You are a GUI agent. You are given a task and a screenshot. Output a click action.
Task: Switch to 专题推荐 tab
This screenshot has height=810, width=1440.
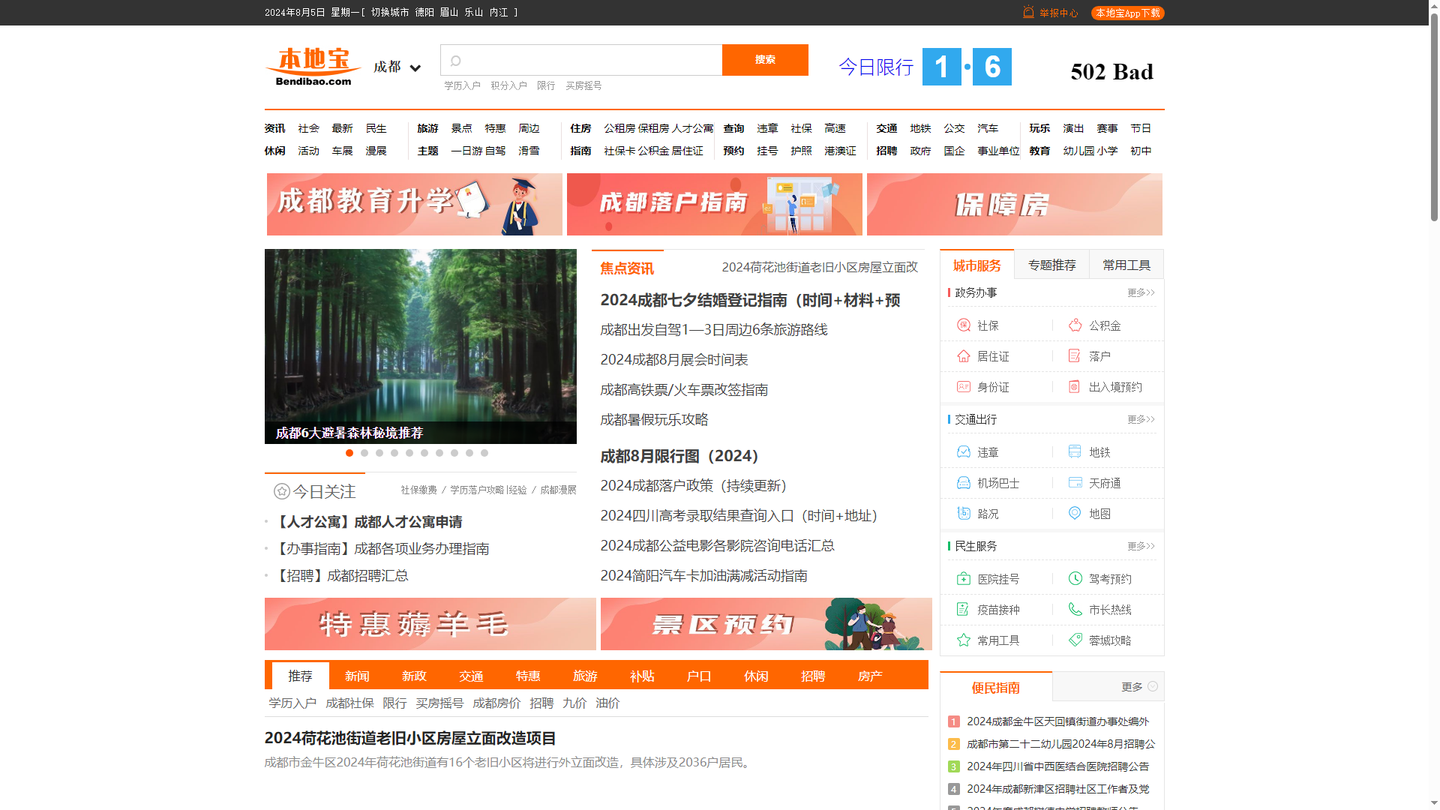coord(1052,265)
